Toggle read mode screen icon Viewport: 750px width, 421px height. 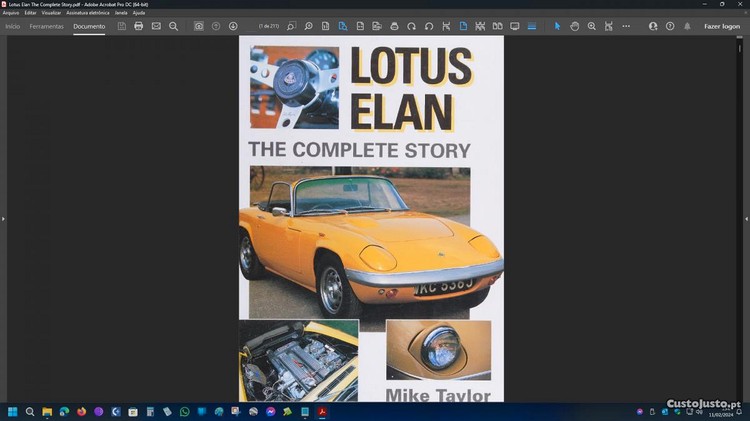515,26
